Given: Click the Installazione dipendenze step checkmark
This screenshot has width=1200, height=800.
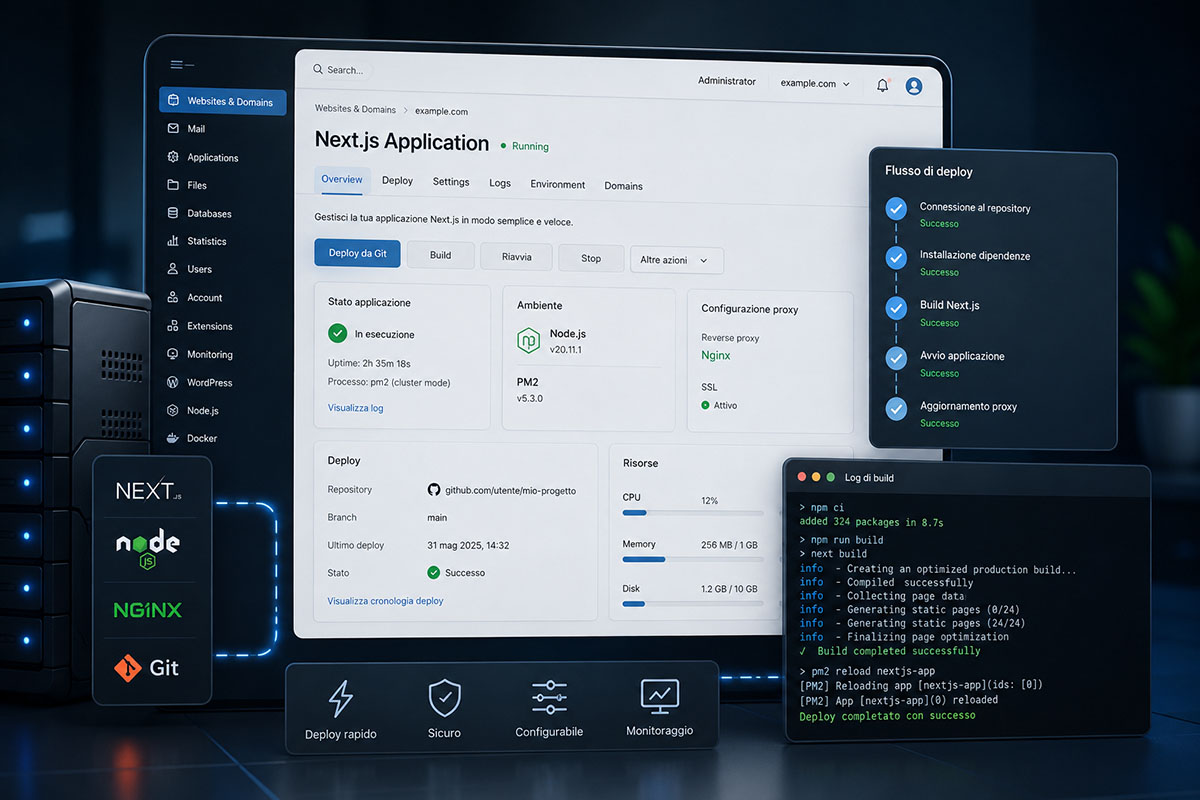Looking at the screenshot, I should tap(896, 257).
